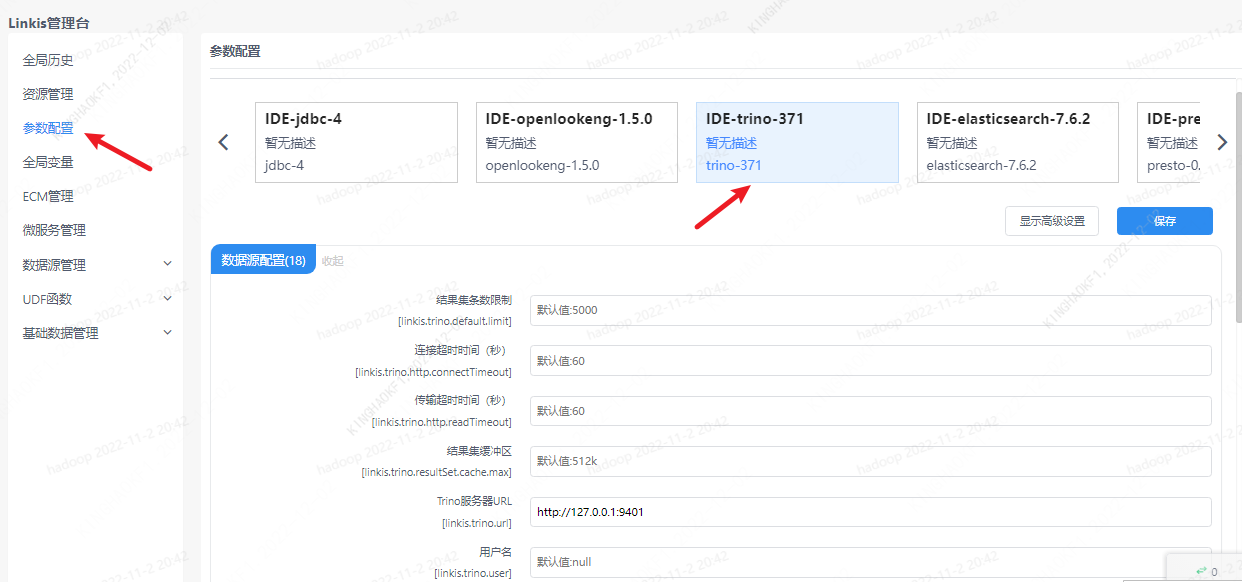Expand the 基础数据管理 sidebar menu
This screenshot has height=582, width=1242.
(x=97, y=333)
